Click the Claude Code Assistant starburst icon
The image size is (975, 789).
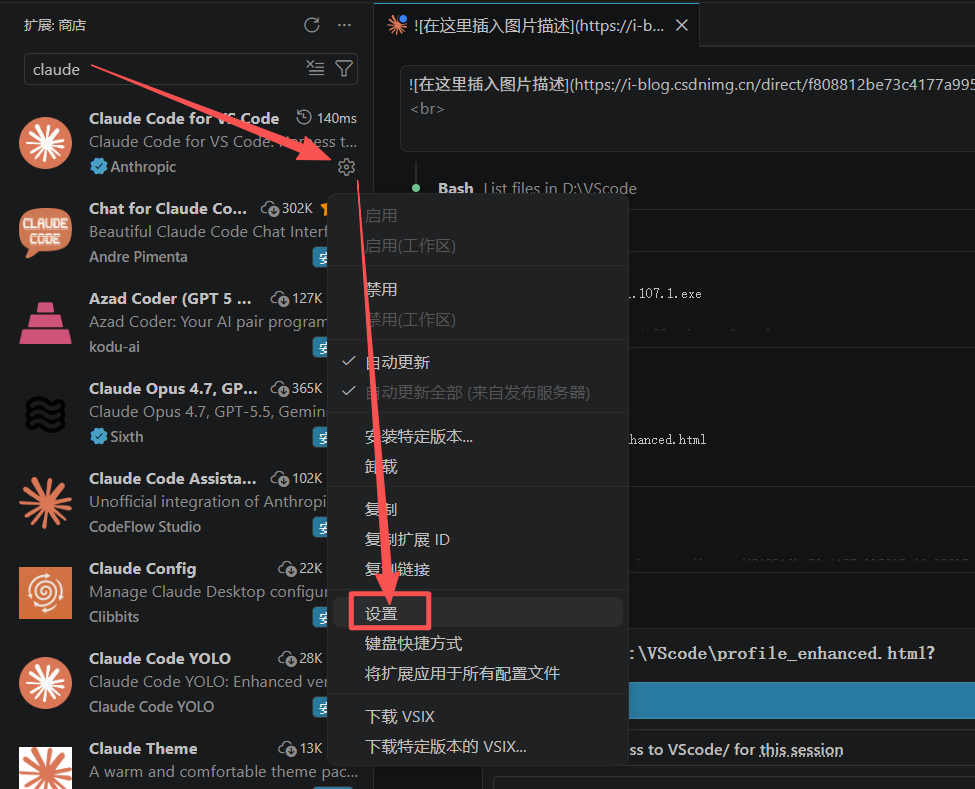[45, 503]
